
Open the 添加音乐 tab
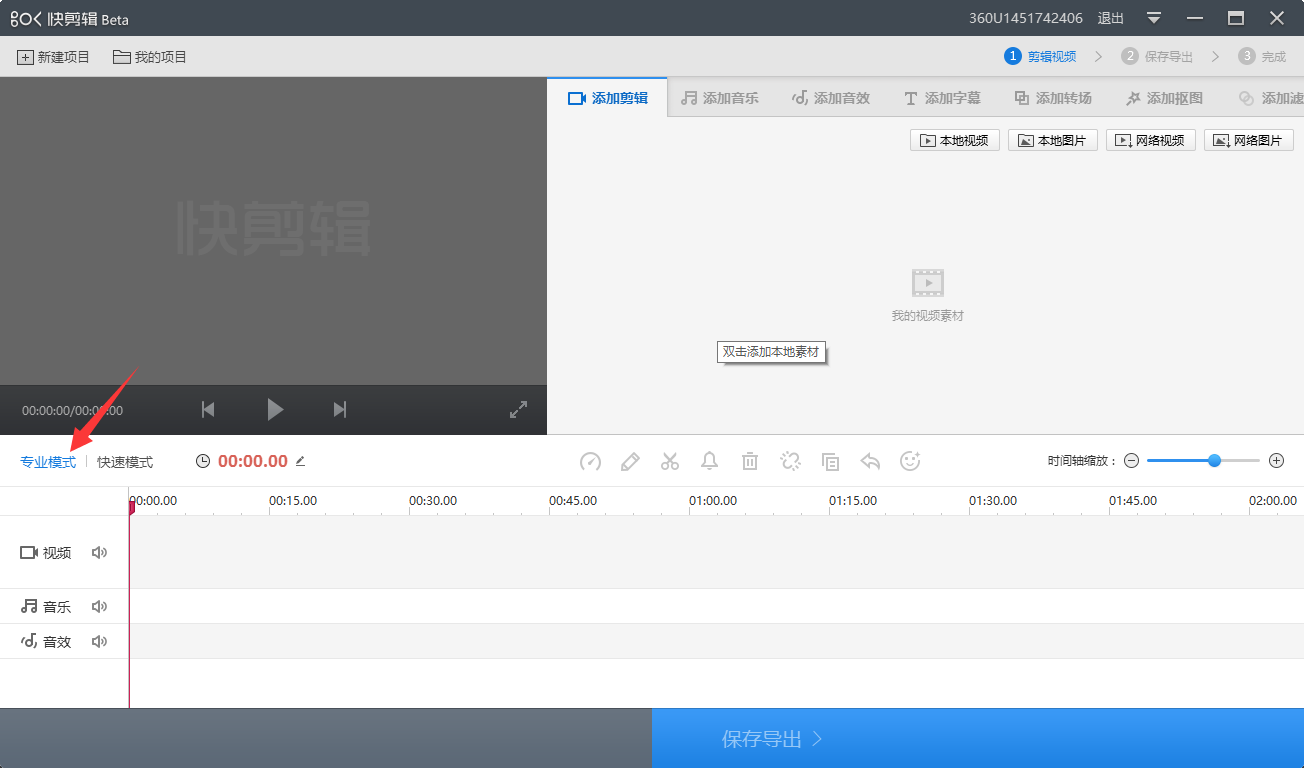click(720, 98)
